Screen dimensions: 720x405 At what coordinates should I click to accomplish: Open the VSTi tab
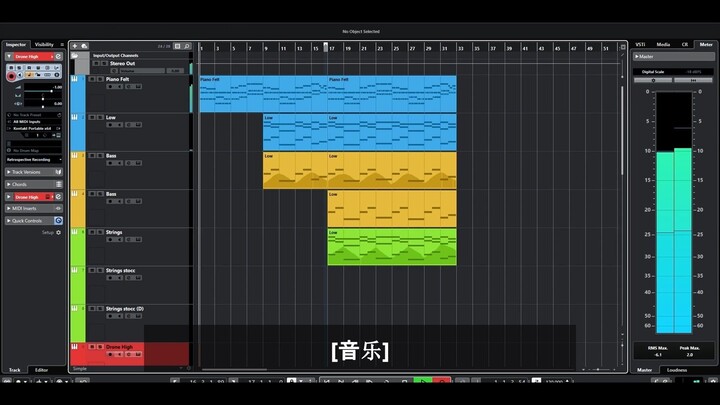pos(640,45)
